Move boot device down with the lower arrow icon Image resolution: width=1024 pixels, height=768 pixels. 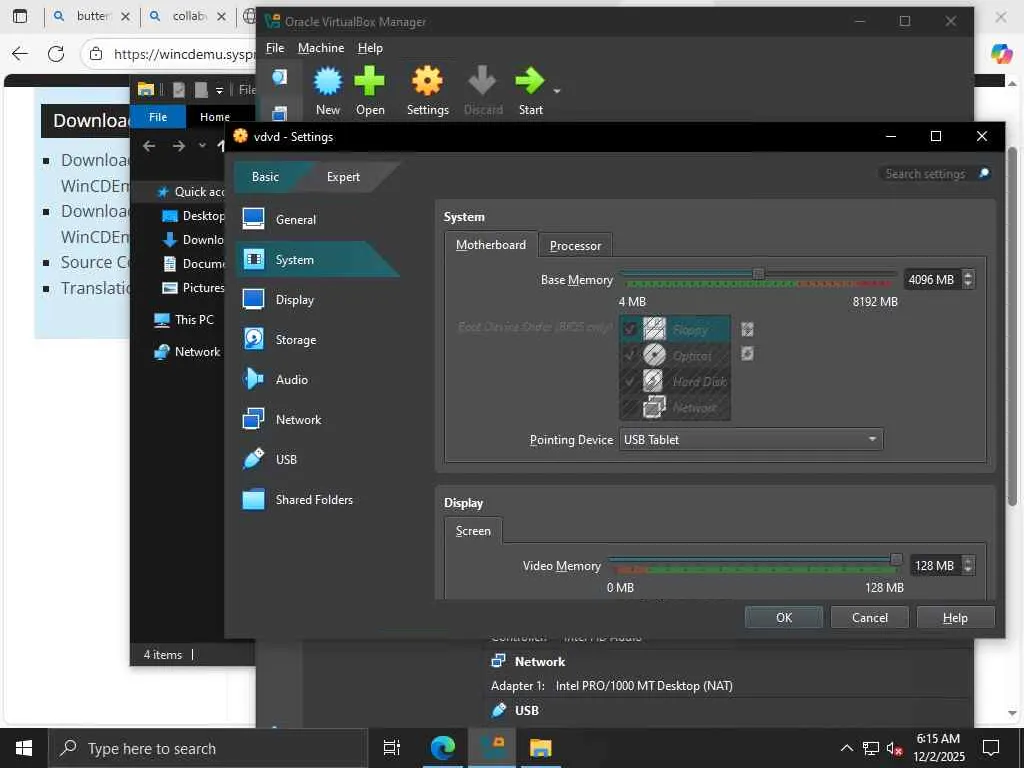click(747, 353)
